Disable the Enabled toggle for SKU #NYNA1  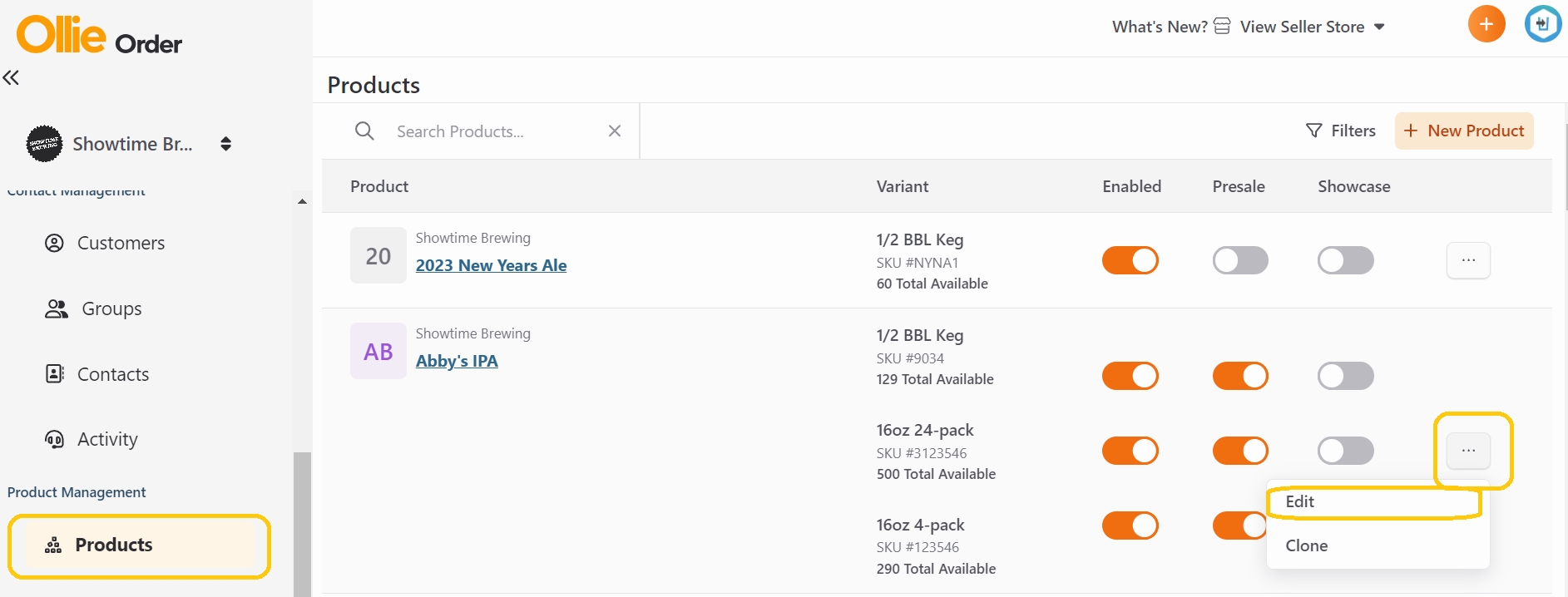tap(1130, 260)
